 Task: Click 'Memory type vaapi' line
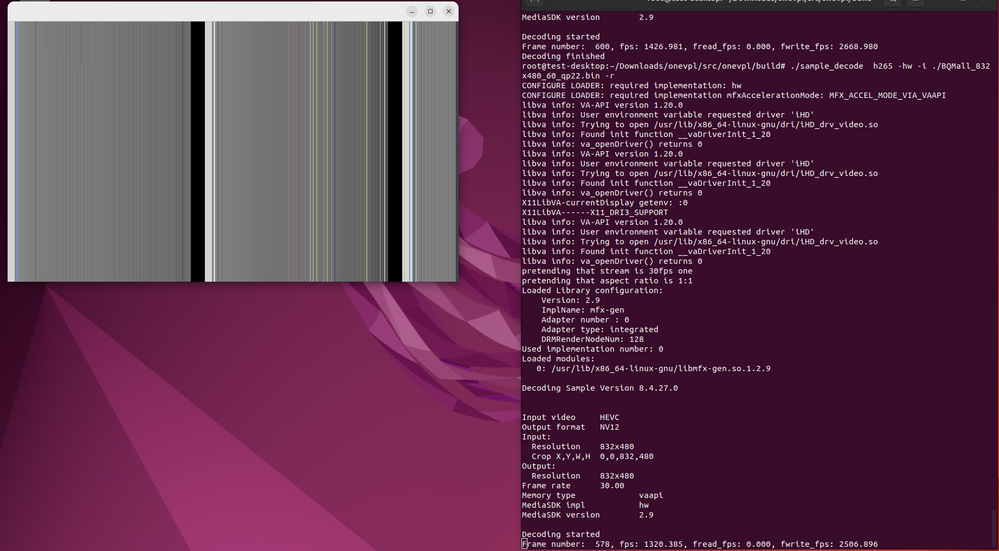[593, 495]
